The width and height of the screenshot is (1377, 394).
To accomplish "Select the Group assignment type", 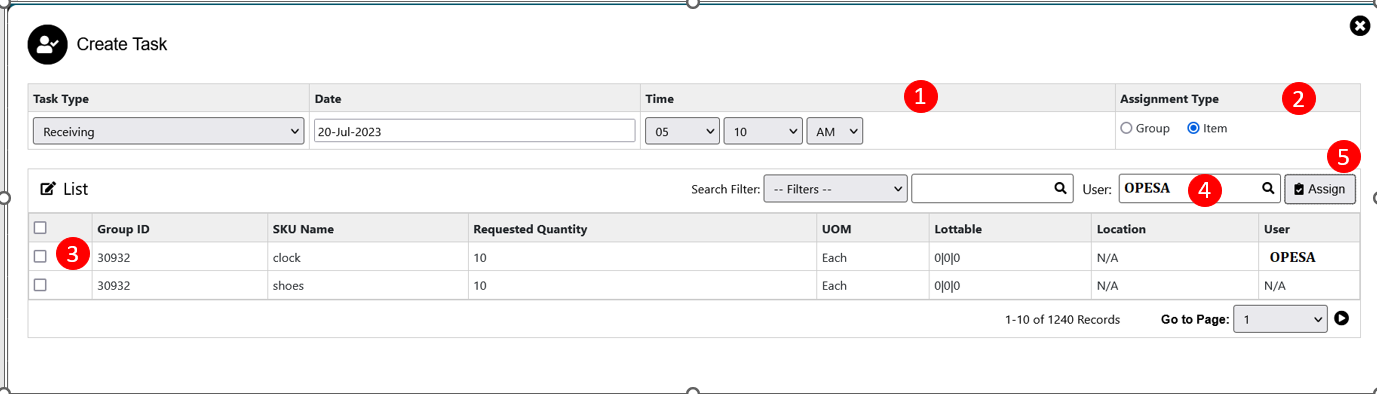I will pos(1127,128).
